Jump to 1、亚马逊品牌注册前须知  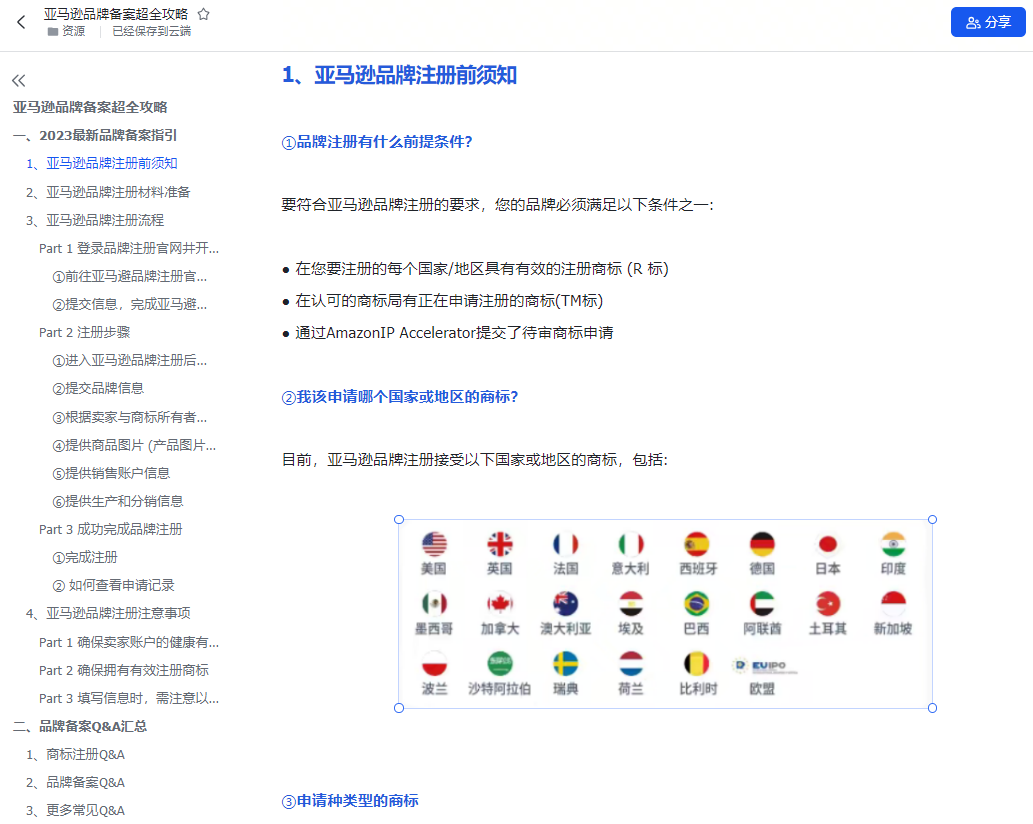tap(102, 163)
